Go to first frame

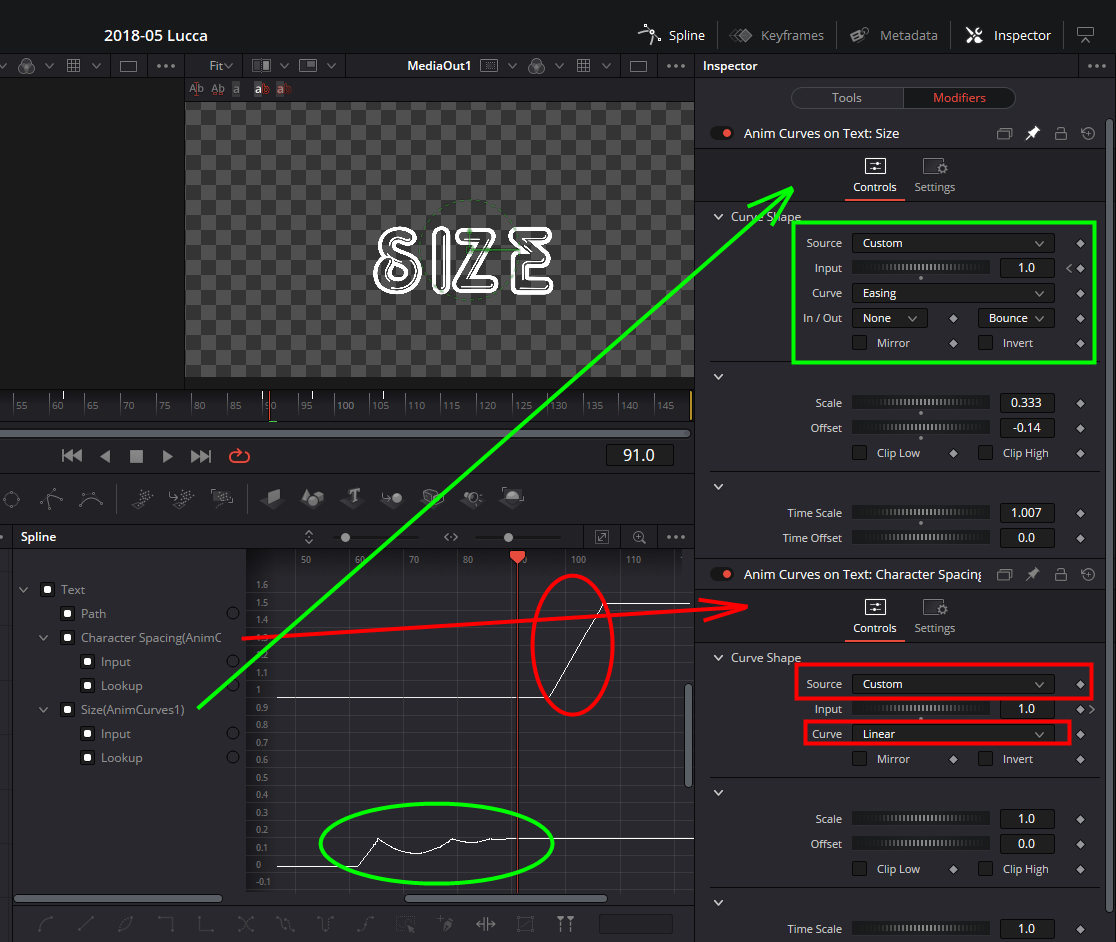tap(72, 456)
